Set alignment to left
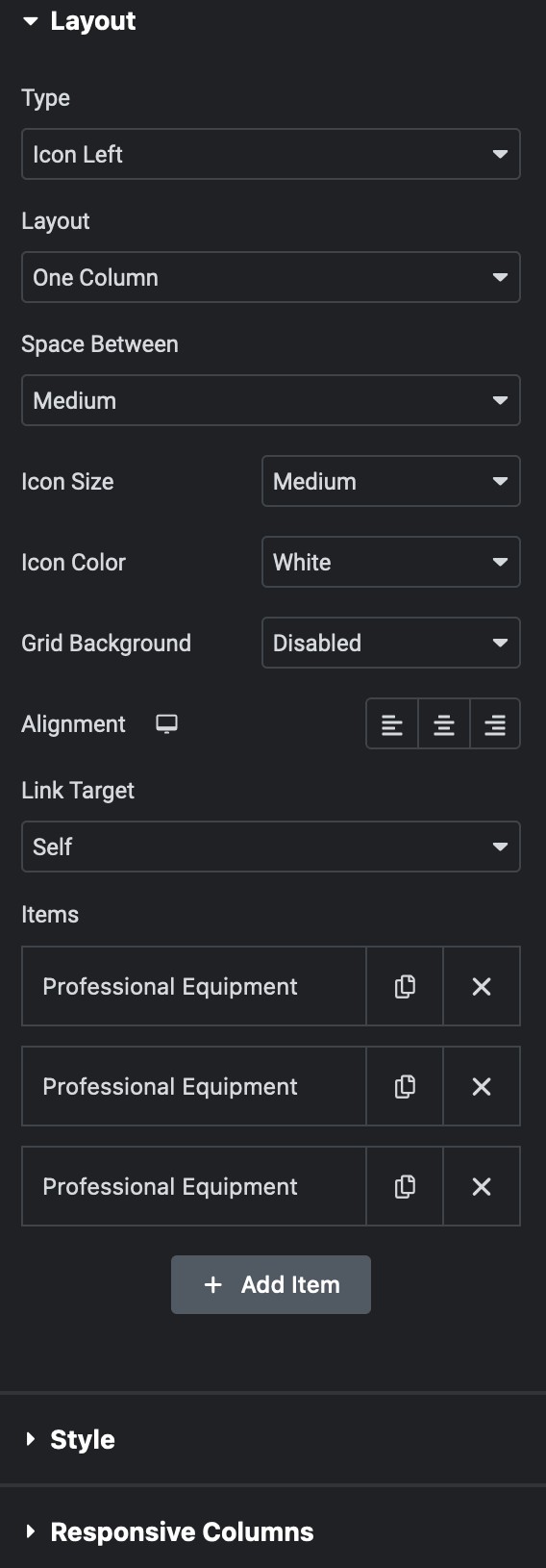 click(x=392, y=723)
